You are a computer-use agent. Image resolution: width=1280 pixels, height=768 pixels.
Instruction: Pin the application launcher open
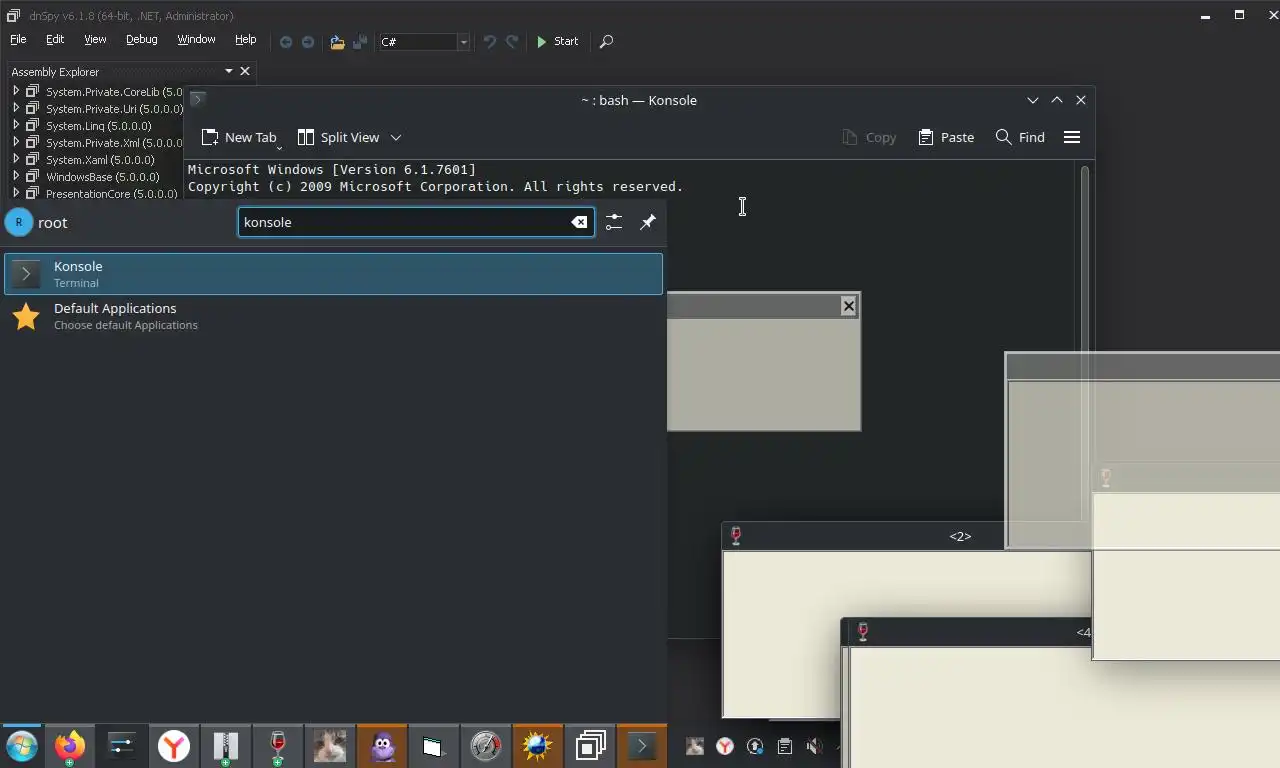click(x=648, y=222)
